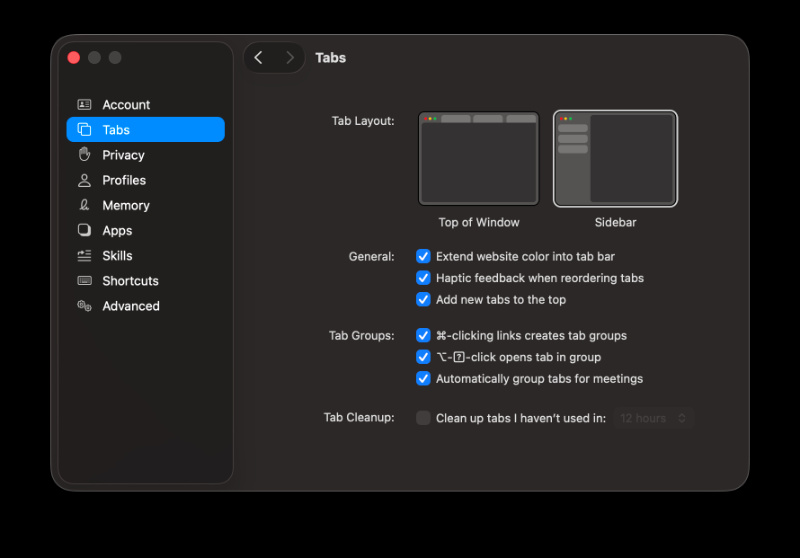Click the Sidebar layout label
800x558 pixels.
click(615, 222)
